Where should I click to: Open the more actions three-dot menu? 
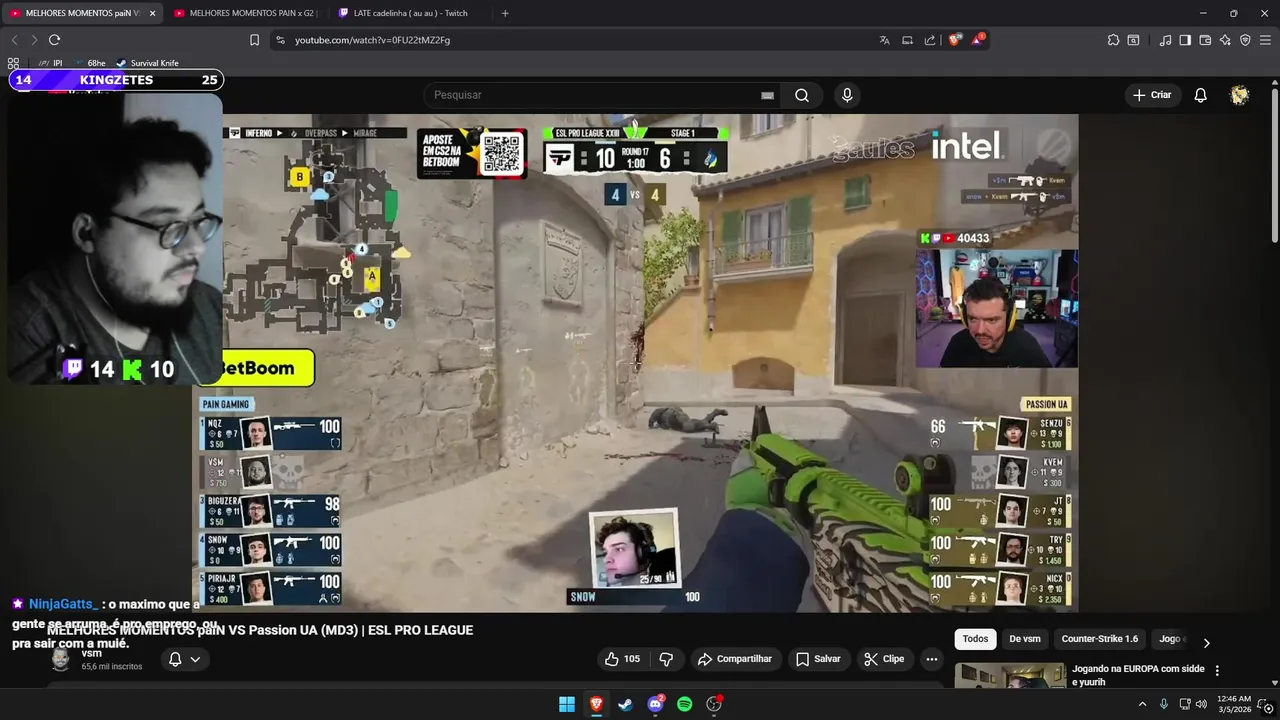932,659
